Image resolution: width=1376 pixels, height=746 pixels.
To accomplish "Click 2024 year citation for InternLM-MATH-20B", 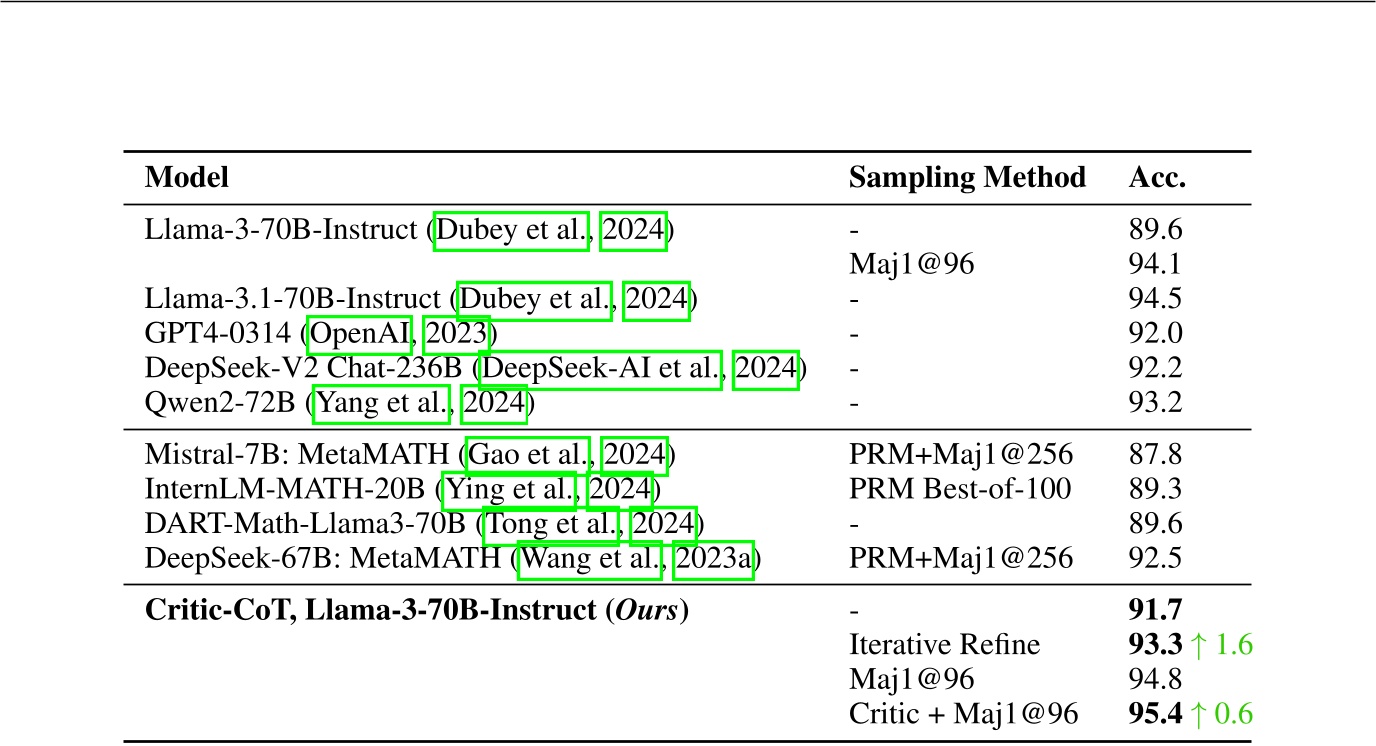I will pos(620,490).
